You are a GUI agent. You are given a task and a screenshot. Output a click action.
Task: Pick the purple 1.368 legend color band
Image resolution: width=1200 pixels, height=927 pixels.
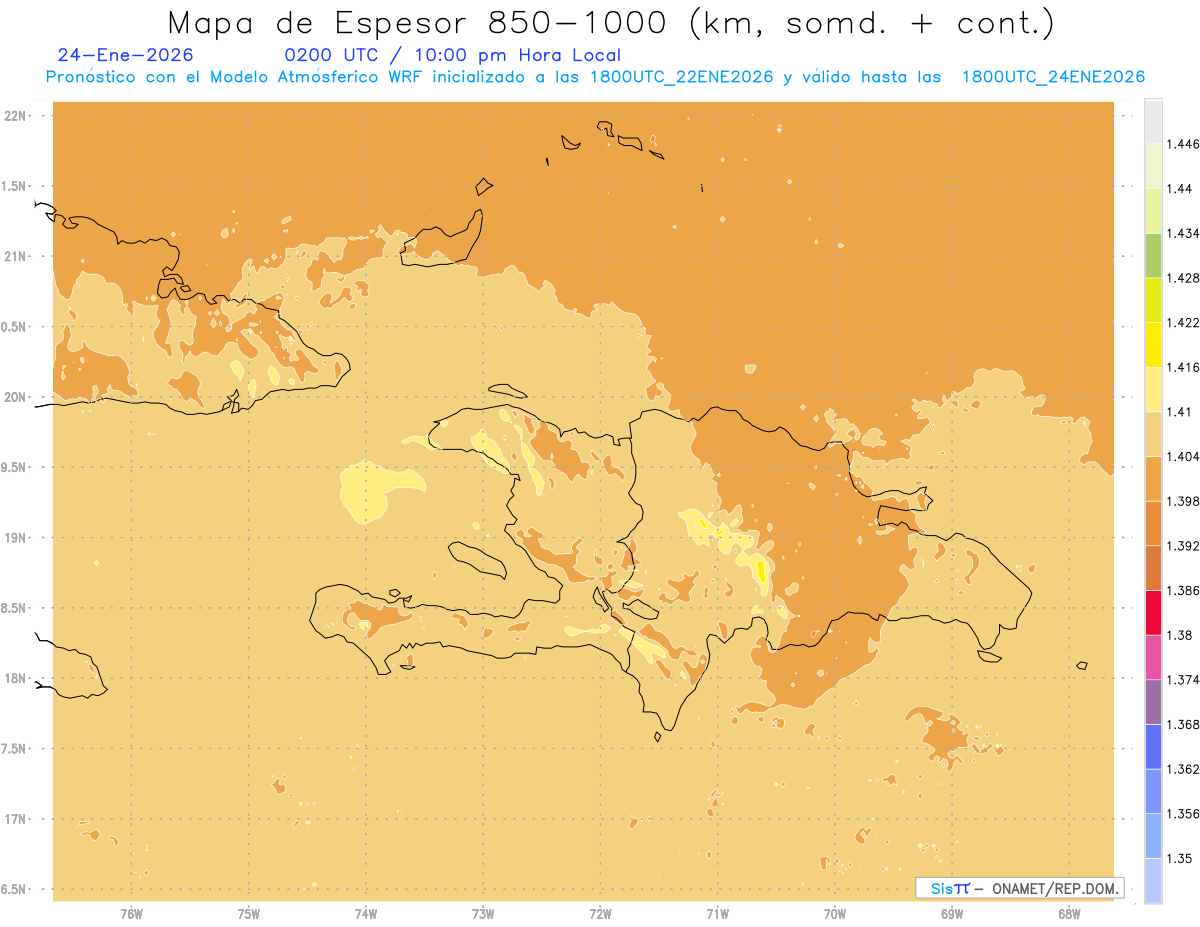coord(1153,701)
